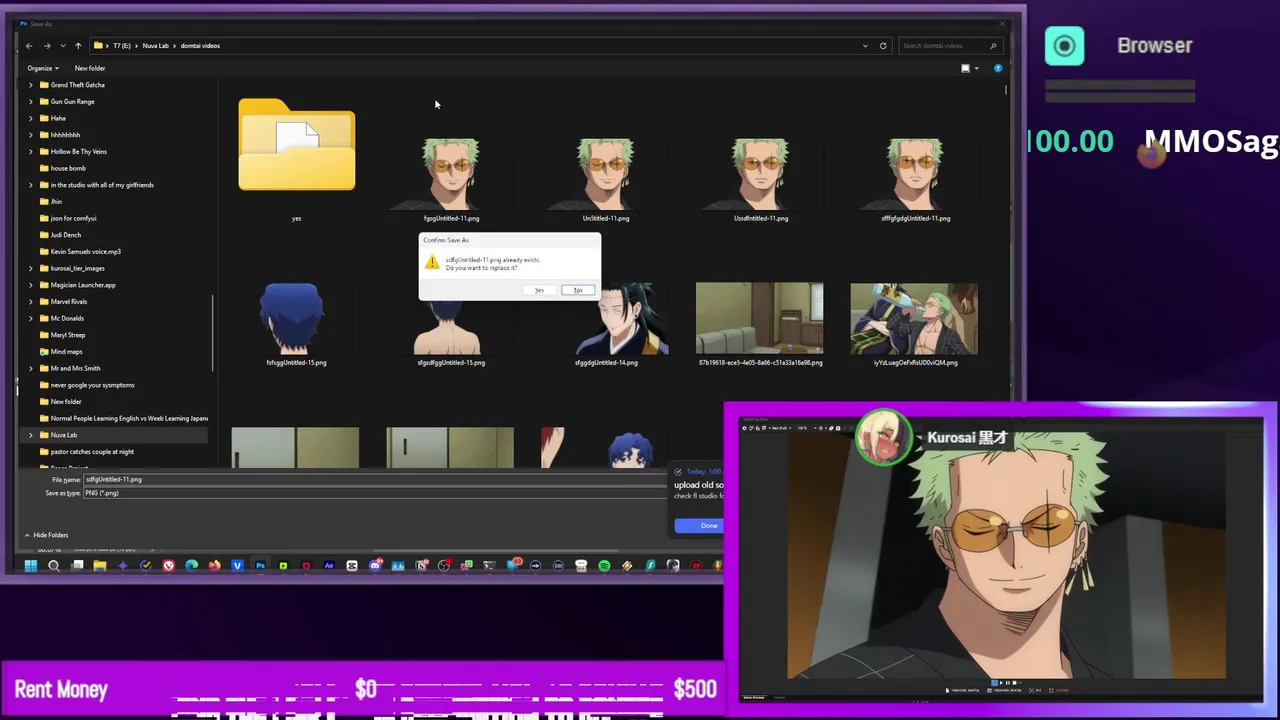Open recent locations chevron near navigation arrows

point(62,45)
